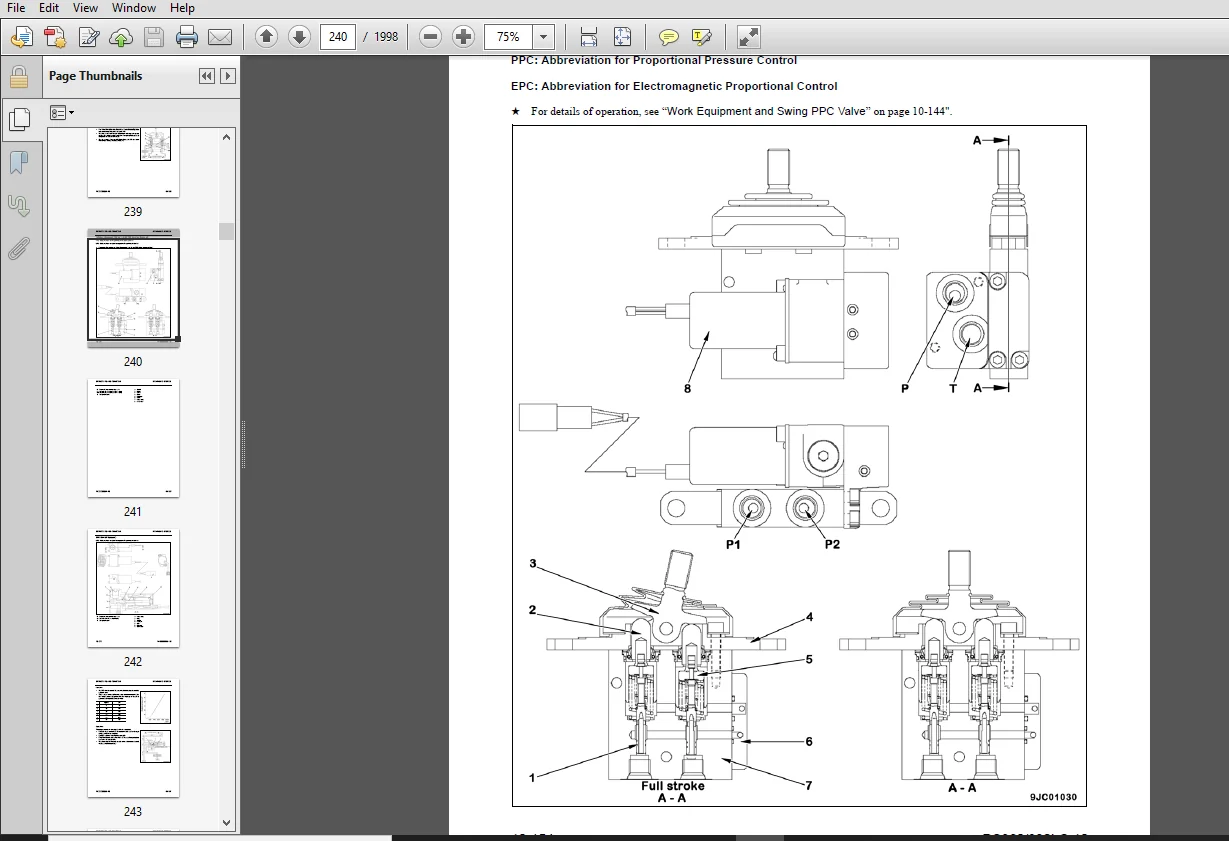The image size is (1229, 841).
Task: Save the document with the floppy disk icon
Action: 153,37
